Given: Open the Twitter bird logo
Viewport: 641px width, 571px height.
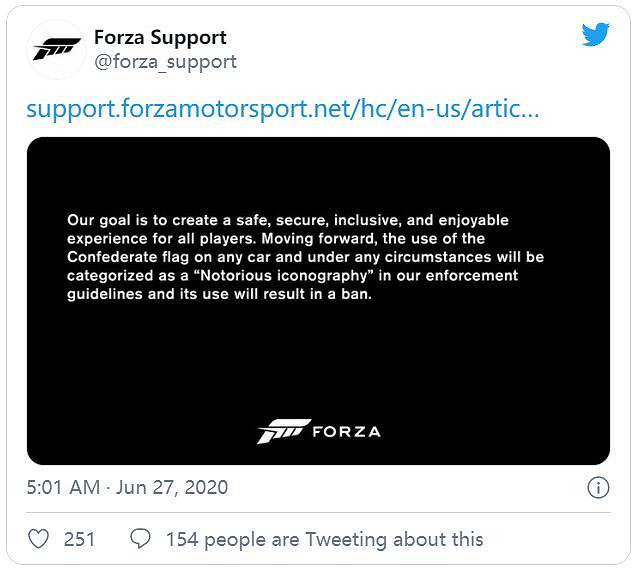Looking at the screenshot, I should click(596, 35).
